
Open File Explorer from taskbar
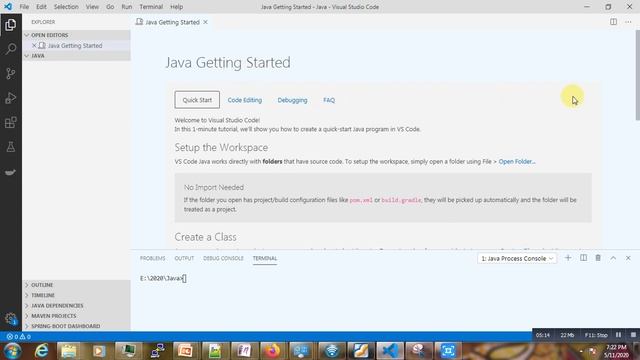click(x=69, y=351)
